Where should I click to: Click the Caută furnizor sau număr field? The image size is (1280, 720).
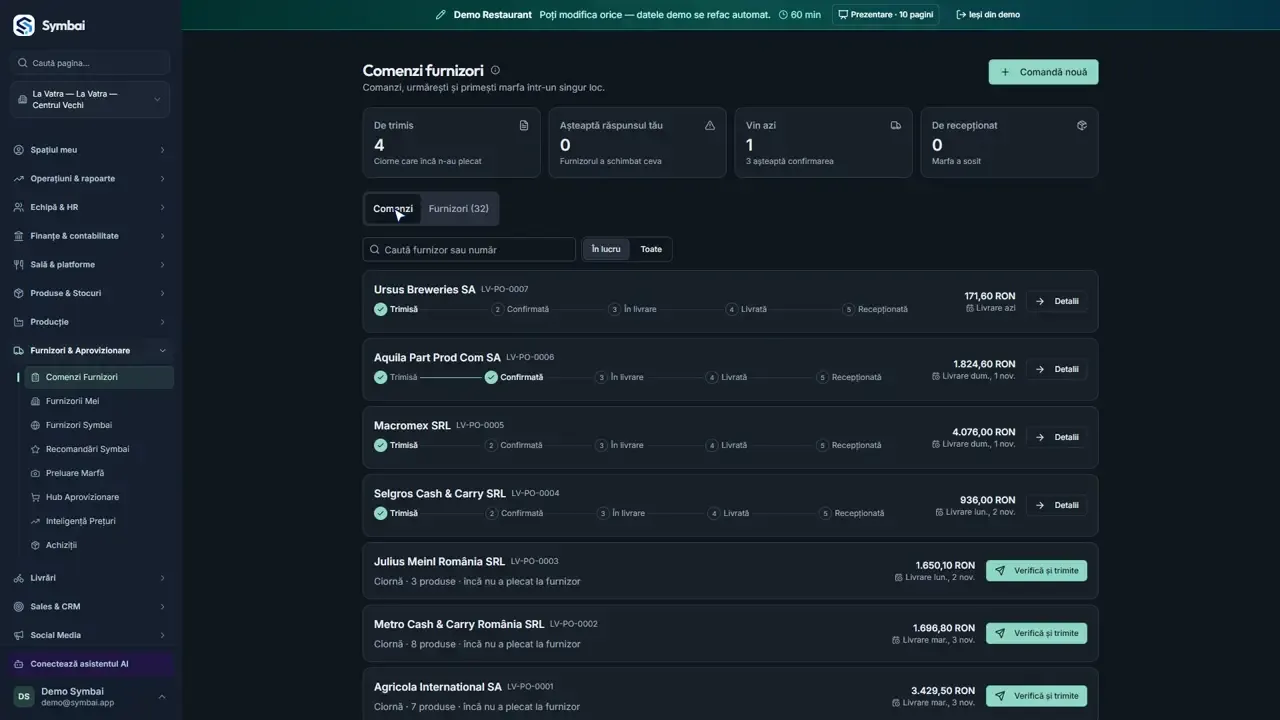(x=469, y=249)
